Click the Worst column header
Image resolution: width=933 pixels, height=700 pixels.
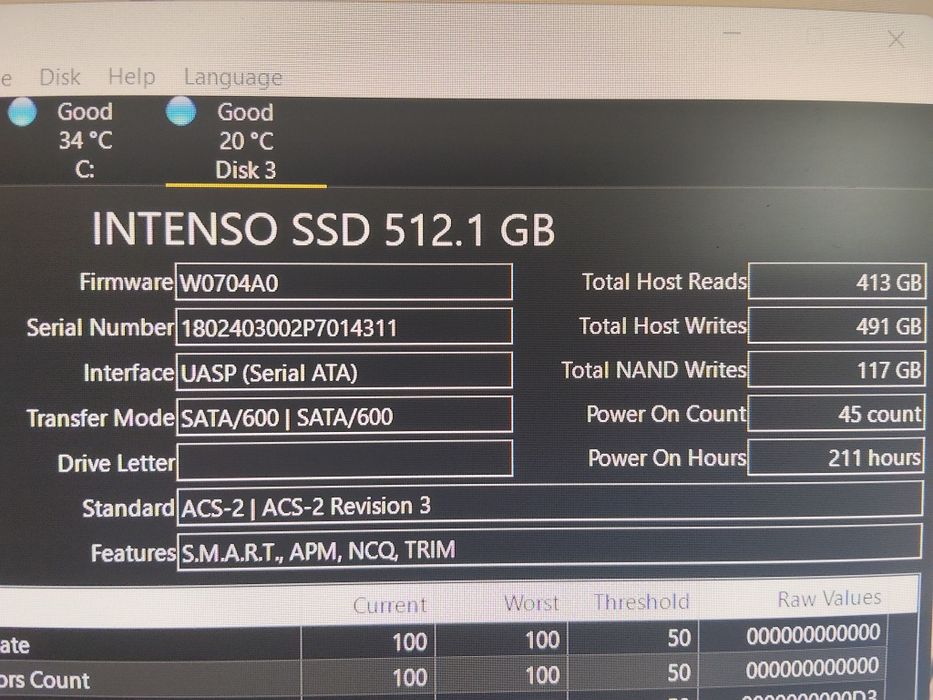(531, 603)
